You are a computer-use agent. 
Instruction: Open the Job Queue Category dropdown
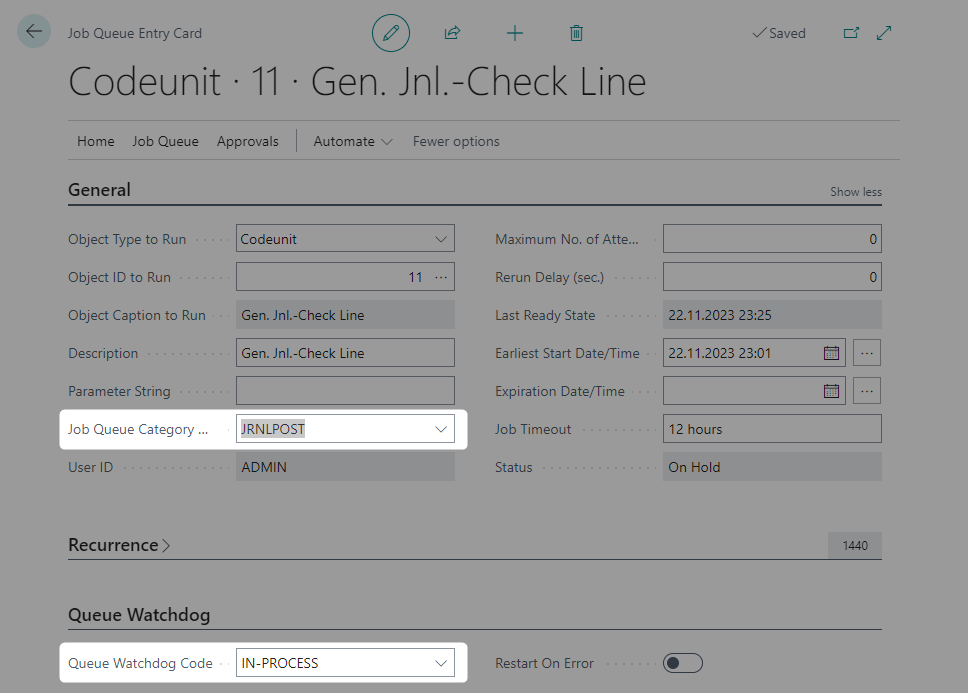coord(441,428)
